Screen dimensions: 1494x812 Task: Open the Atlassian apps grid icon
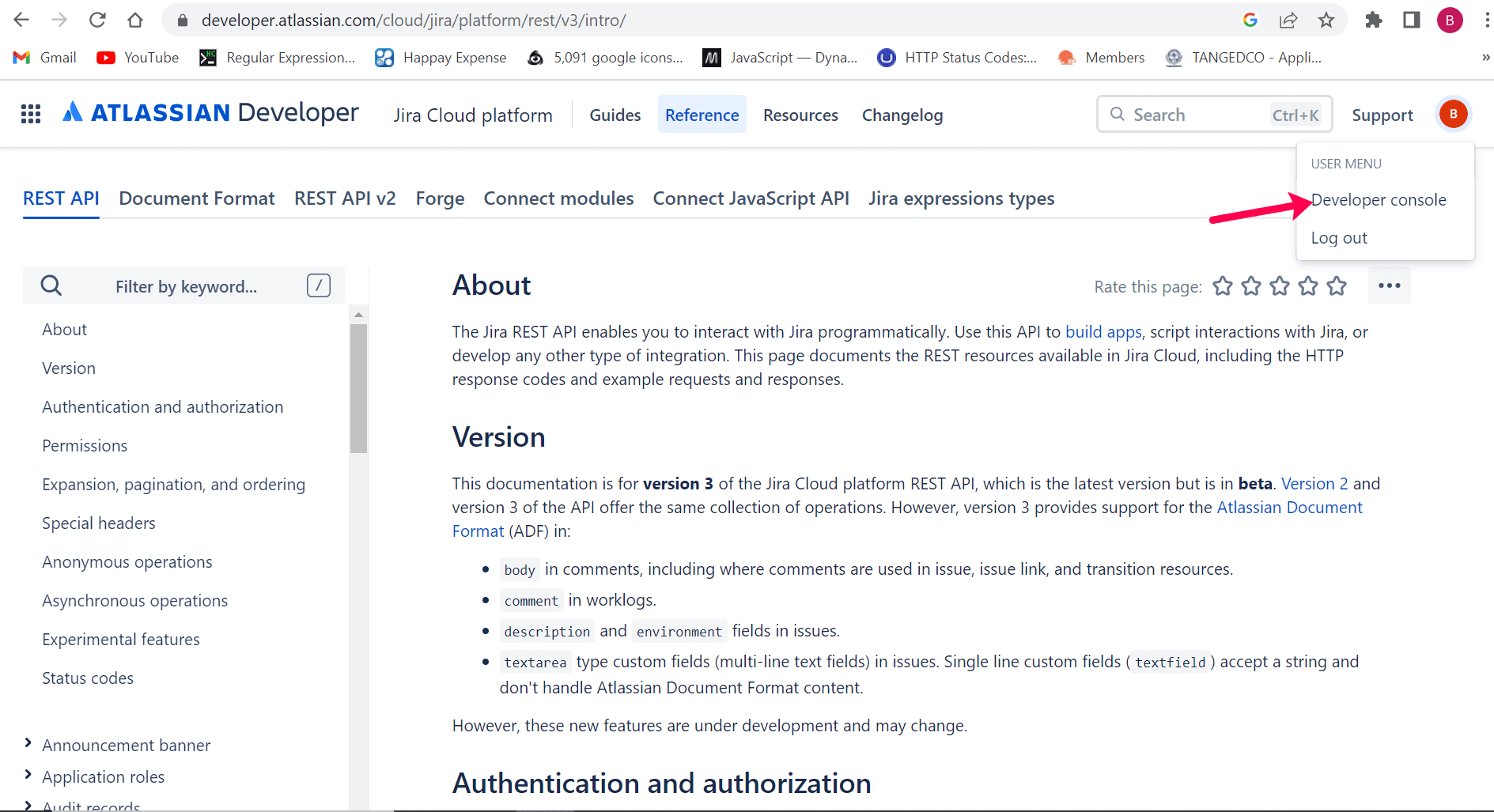click(31, 113)
